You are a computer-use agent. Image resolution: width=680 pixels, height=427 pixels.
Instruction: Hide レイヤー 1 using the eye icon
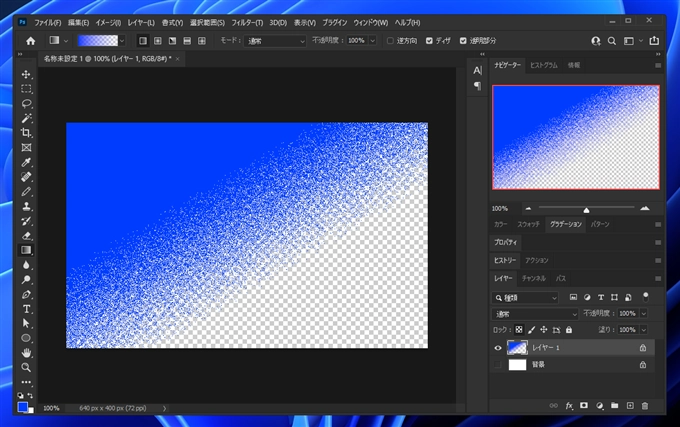click(x=499, y=348)
